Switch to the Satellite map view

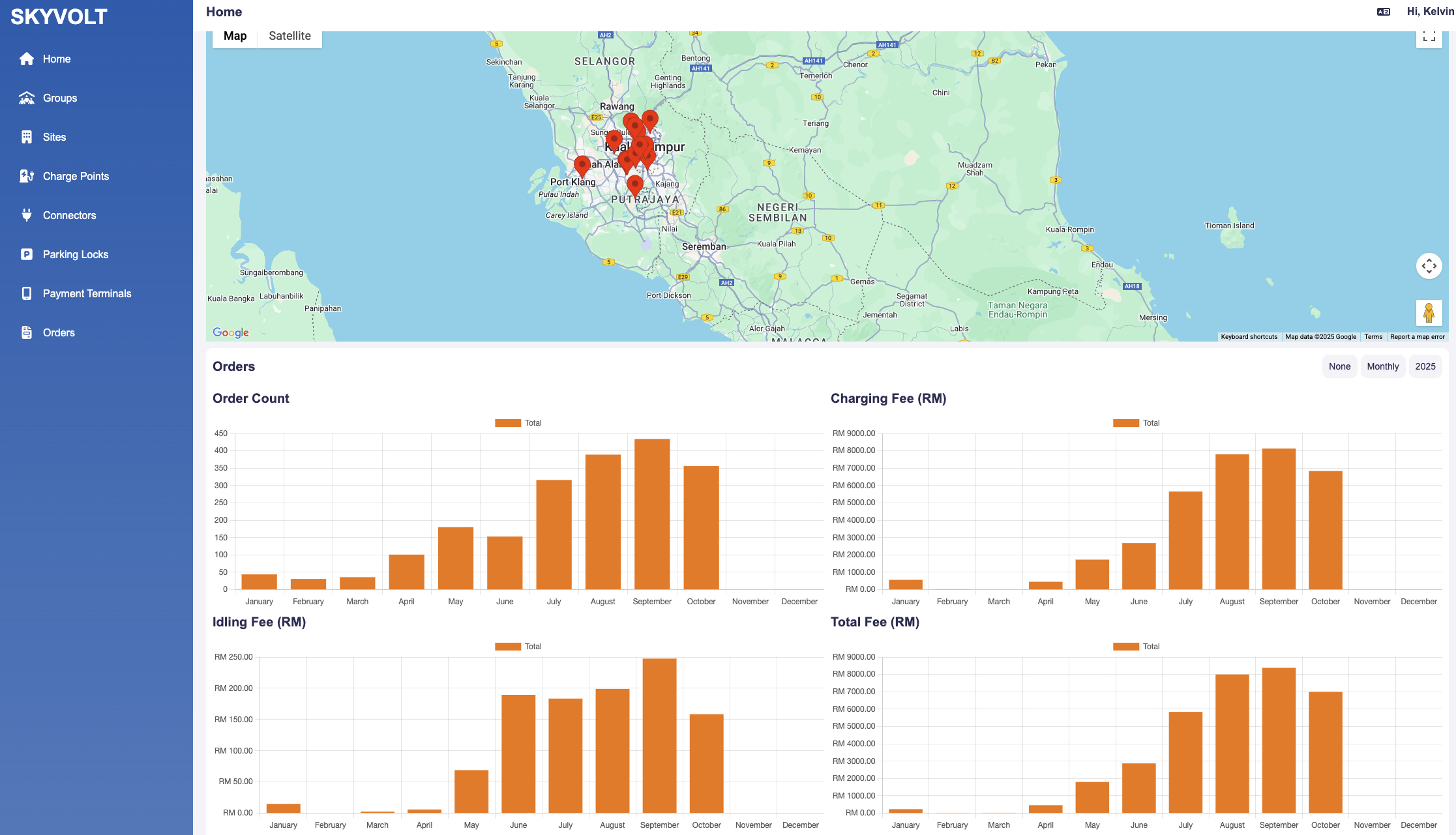click(290, 36)
